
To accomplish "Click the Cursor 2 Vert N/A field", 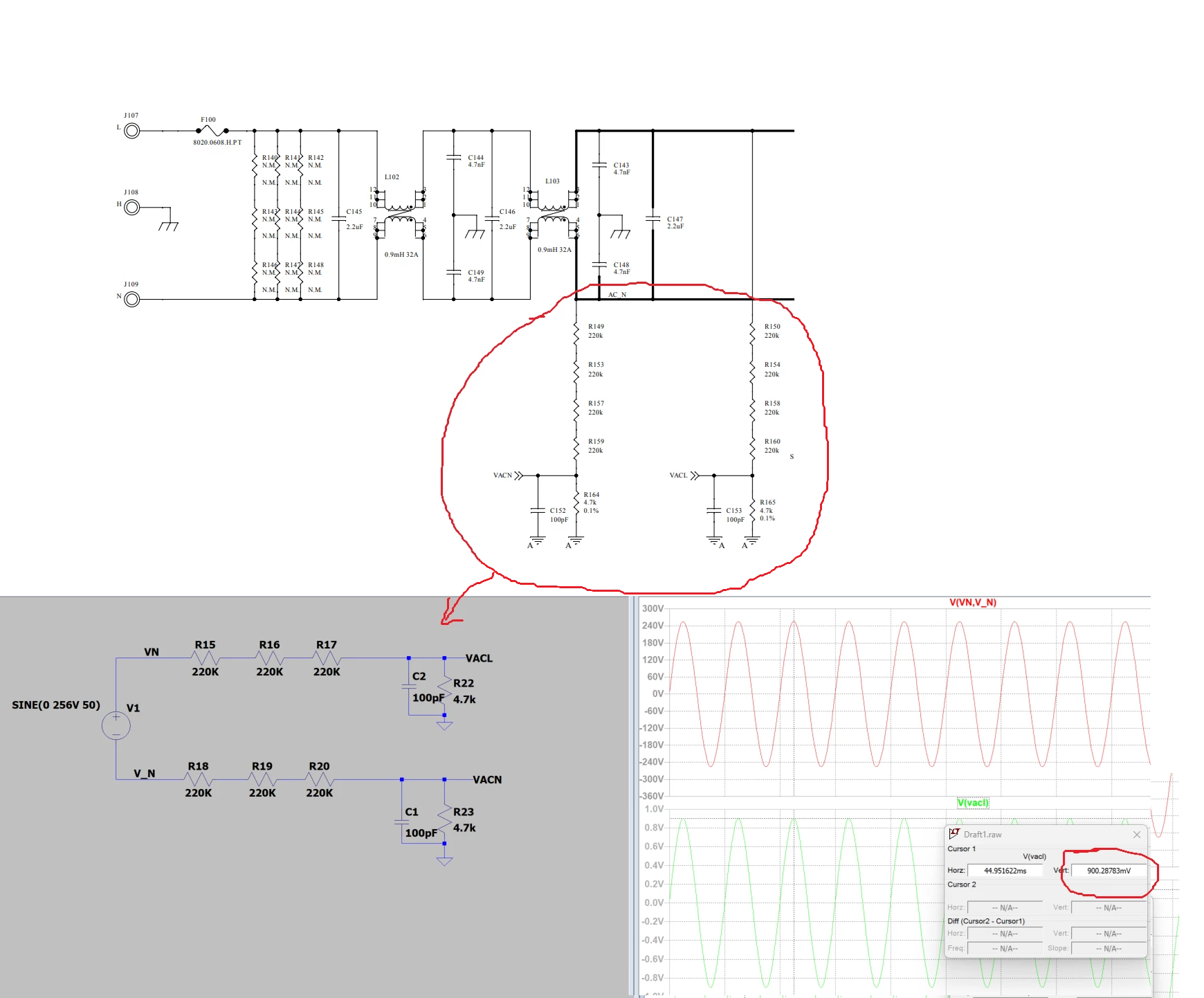I will 1109,907.
